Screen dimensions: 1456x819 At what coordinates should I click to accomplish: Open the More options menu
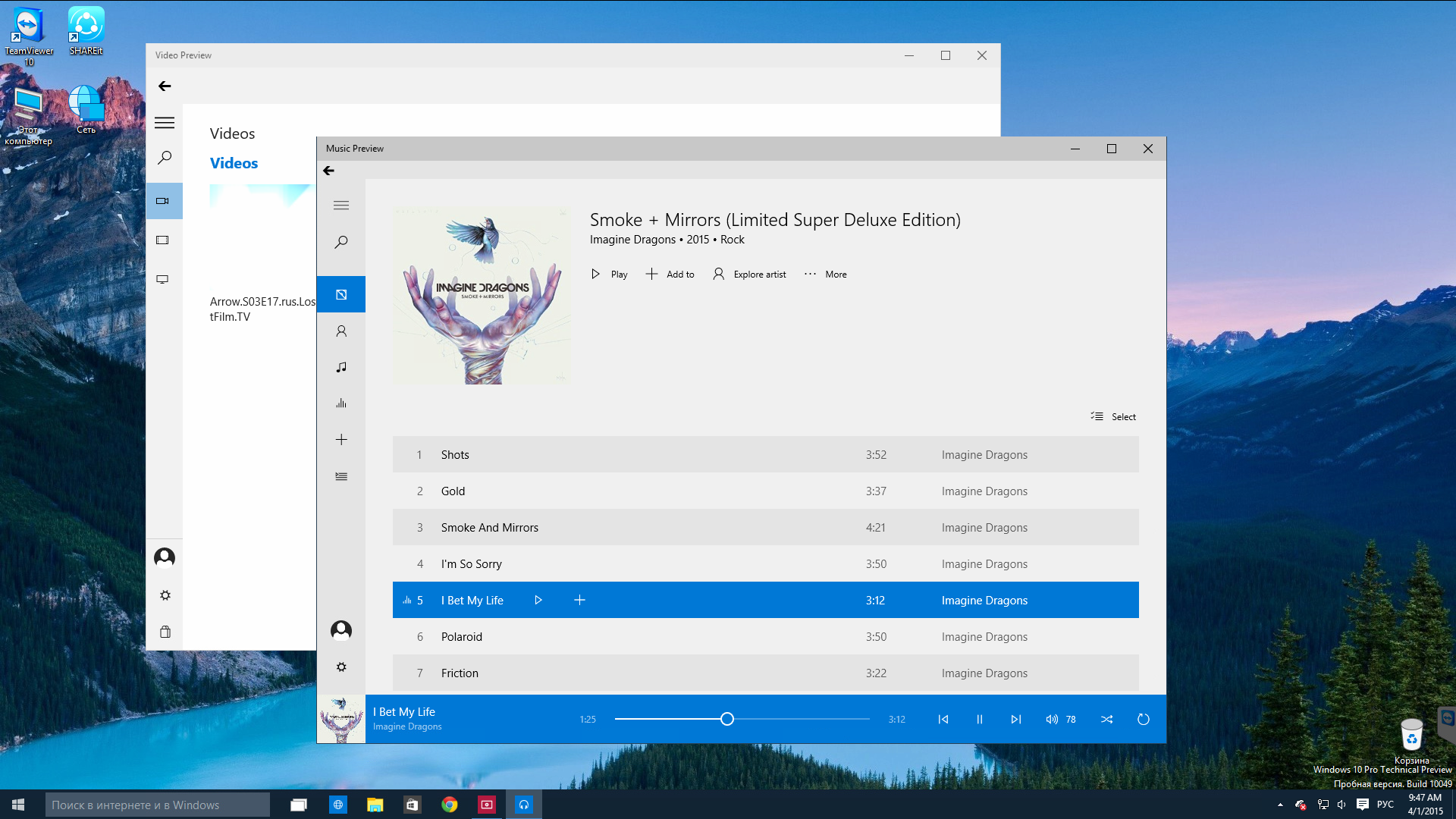point(825,275)
